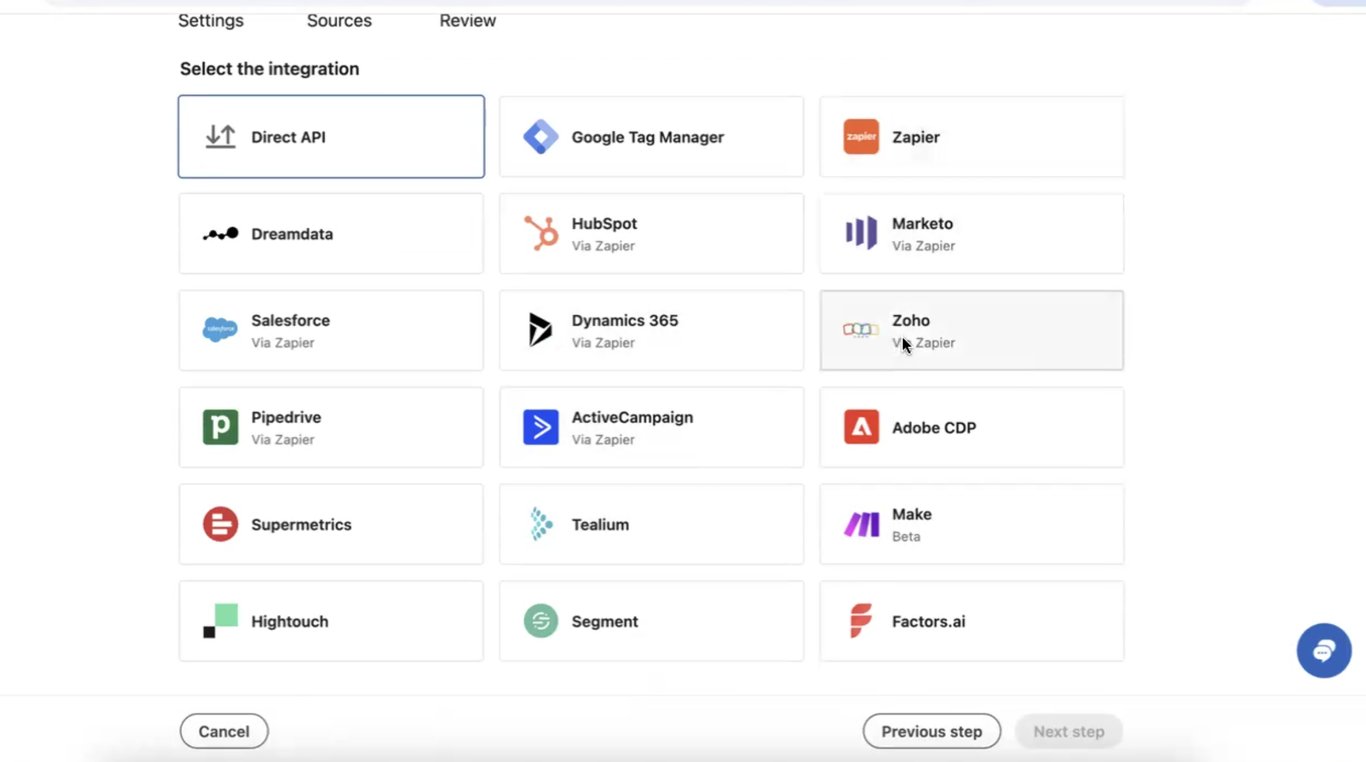
Task: Click 'Via Zapier' under Marketo
Action: [923, 246]
